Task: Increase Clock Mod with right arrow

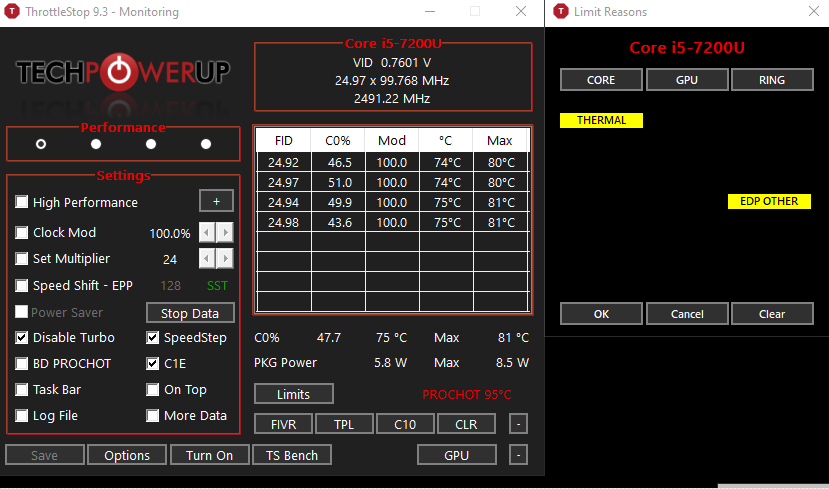Action: (225, 232)
